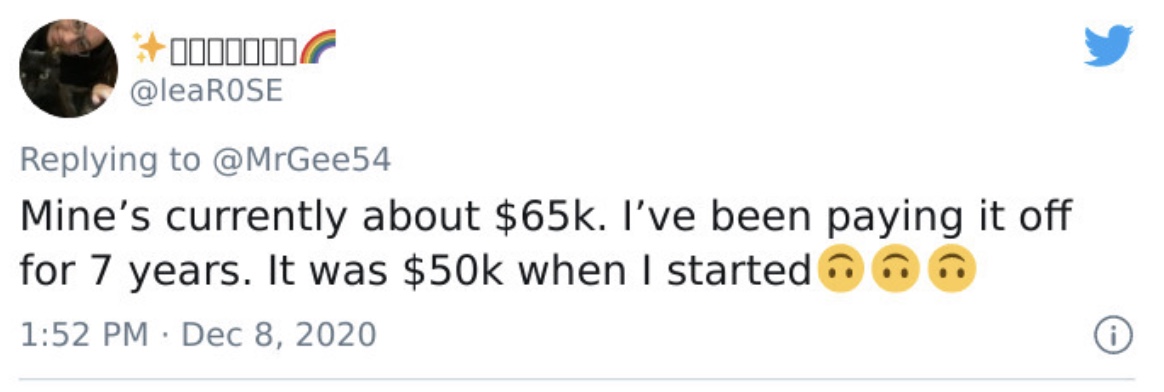Open the user's profile avatar
This screenshot has width=1164, height=392.
[x=68, y=68]
